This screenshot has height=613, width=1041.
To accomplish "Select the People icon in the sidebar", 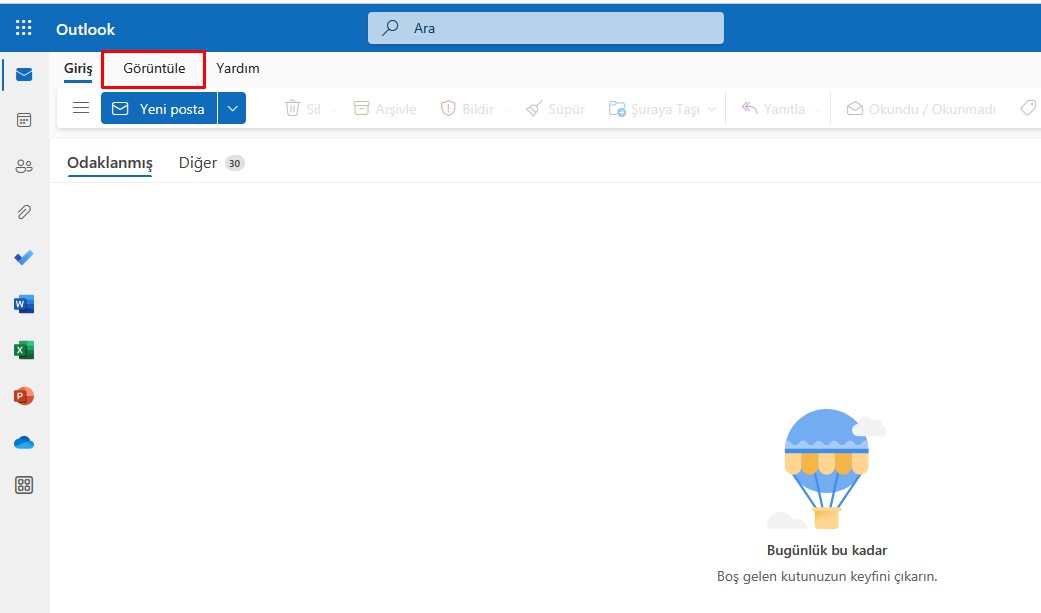I will [24, 165].
